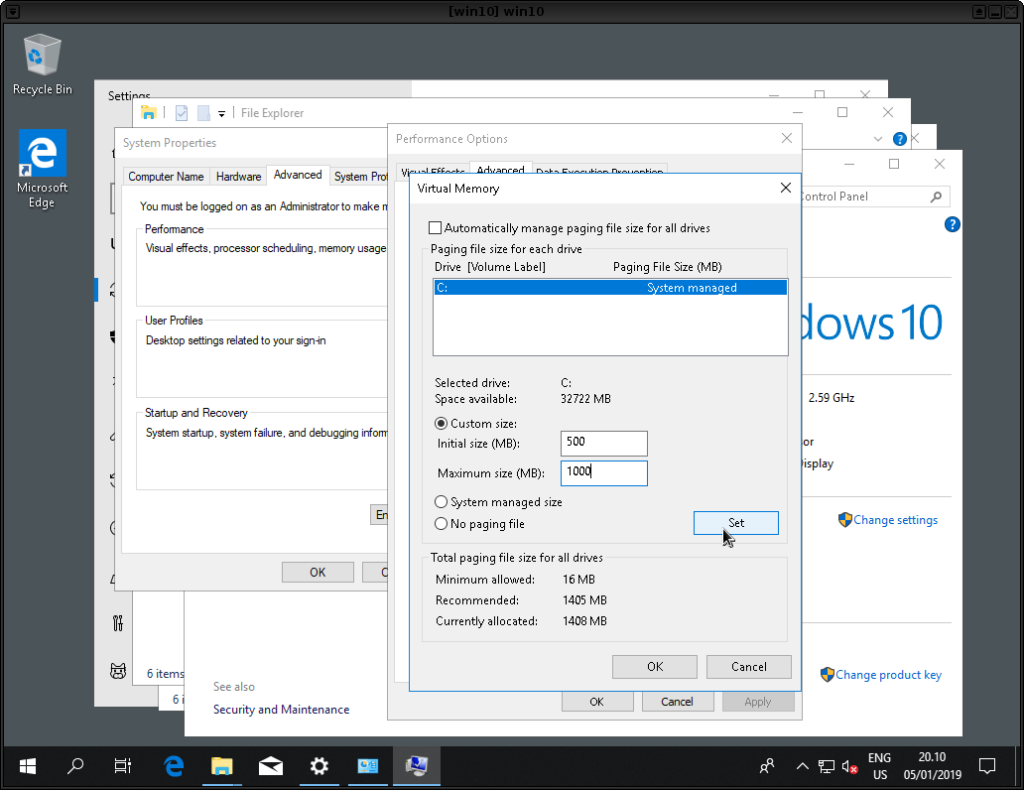Click the cat-face icon in Settings sidebar

pyautogui.click(x=118, y=671)
